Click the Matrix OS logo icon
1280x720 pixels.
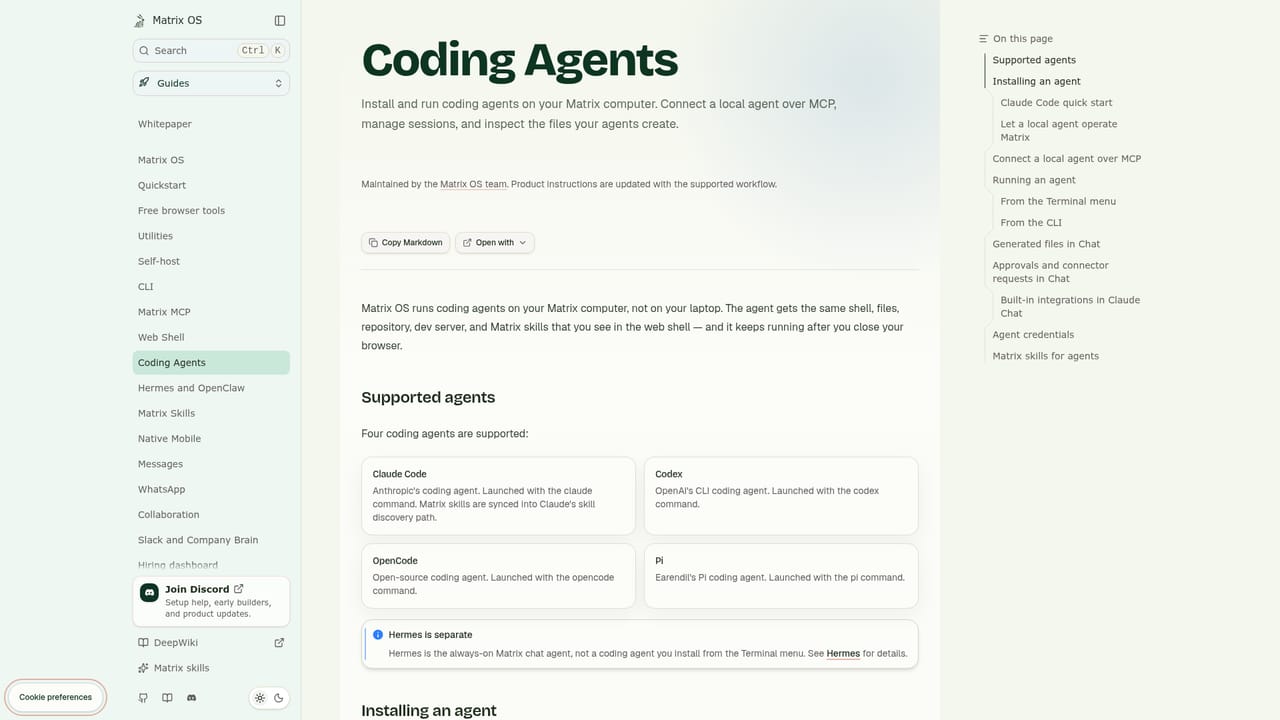(139, 20)
